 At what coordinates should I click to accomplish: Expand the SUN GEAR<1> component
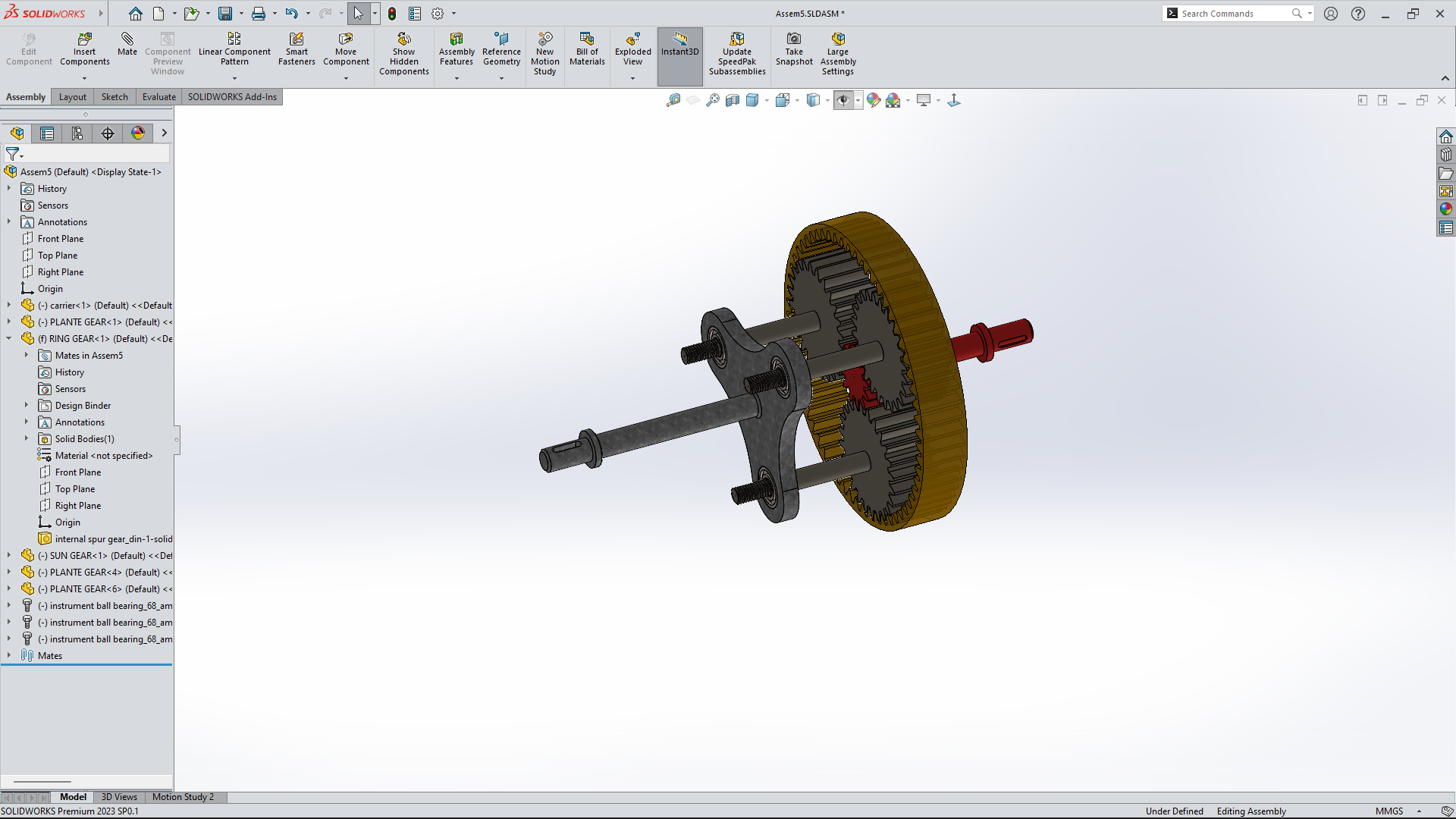click(9, 556)
